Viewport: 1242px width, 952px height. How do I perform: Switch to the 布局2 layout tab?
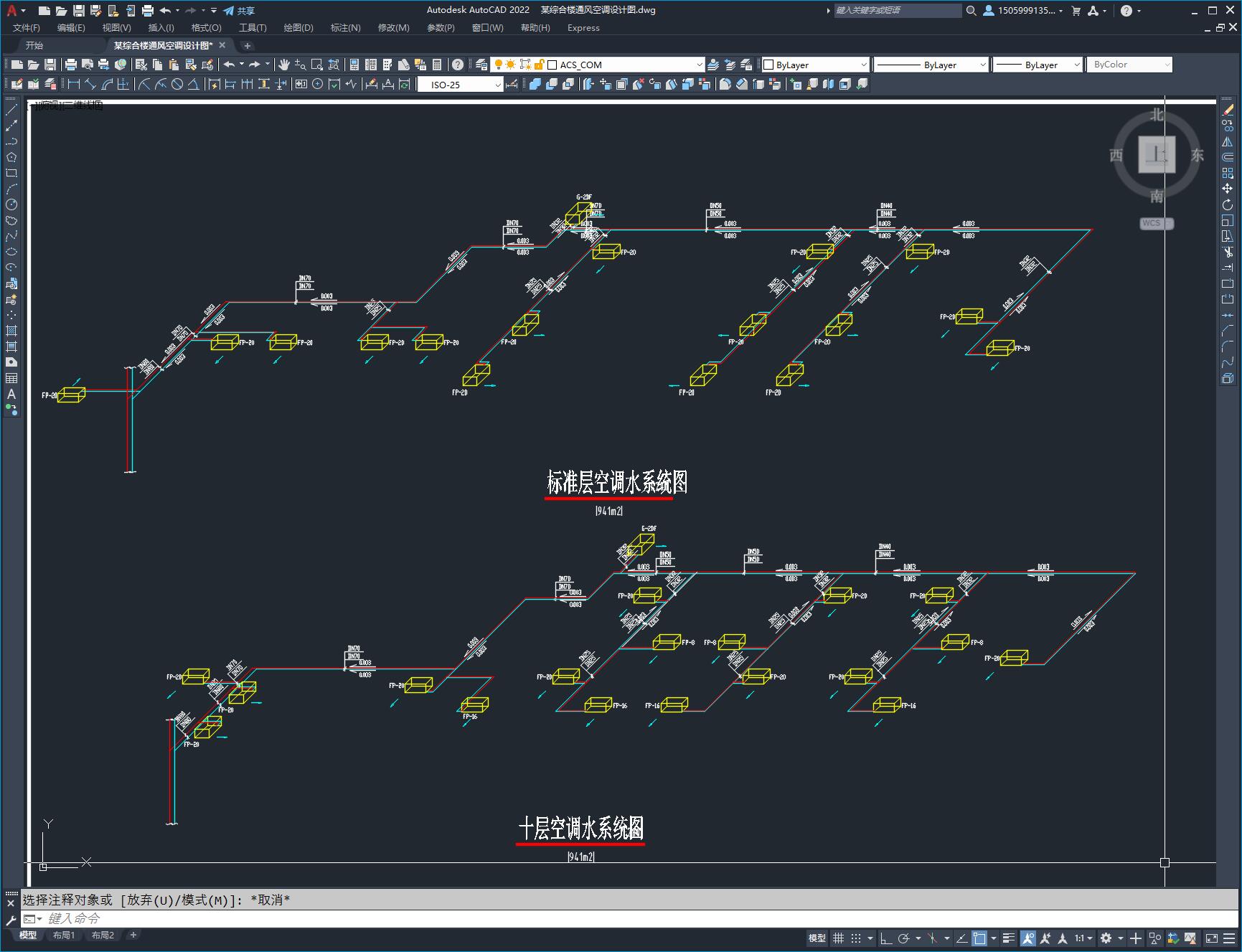[103, 935]
